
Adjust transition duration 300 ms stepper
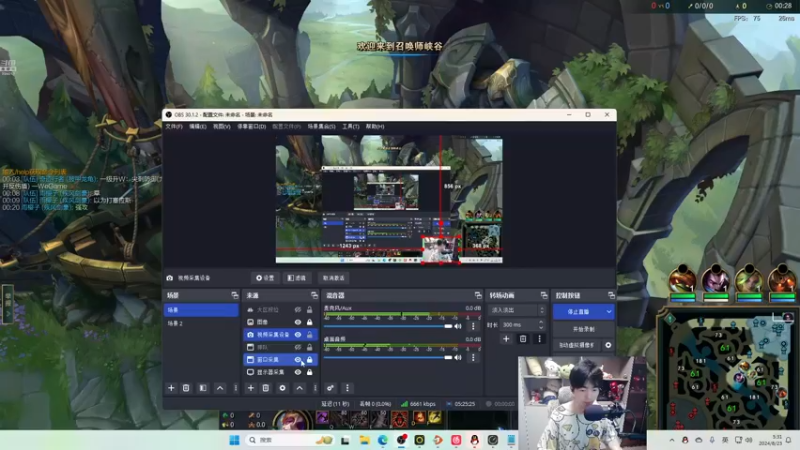tap(541, 324)
